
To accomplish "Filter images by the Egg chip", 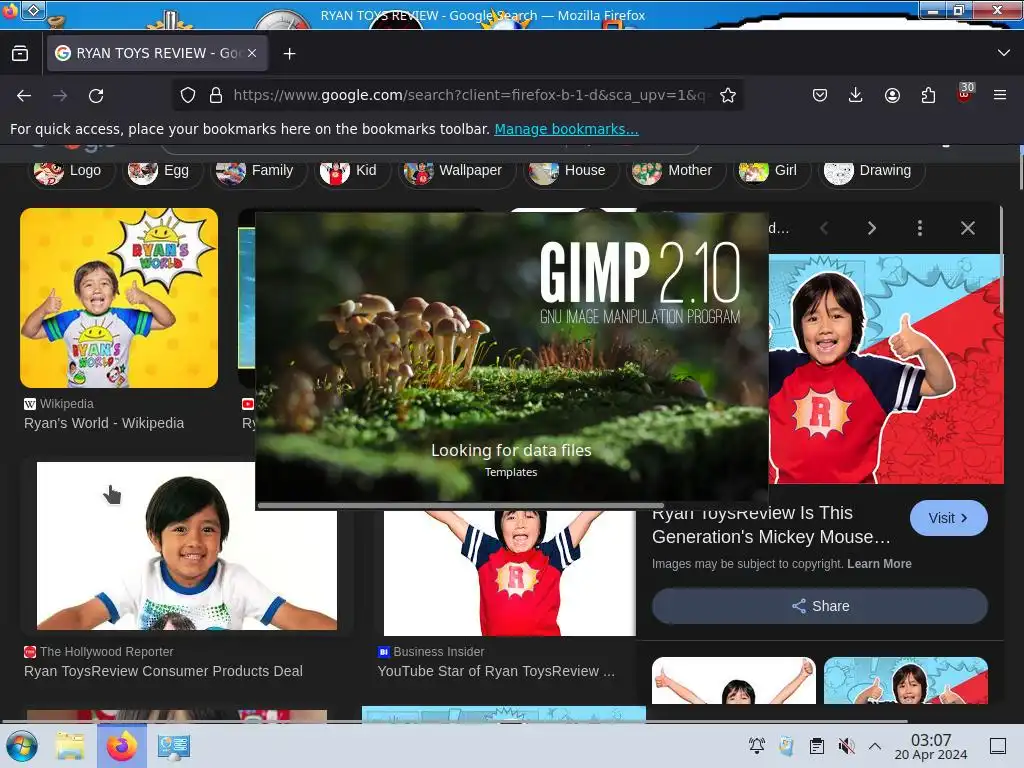I will 161,170.
